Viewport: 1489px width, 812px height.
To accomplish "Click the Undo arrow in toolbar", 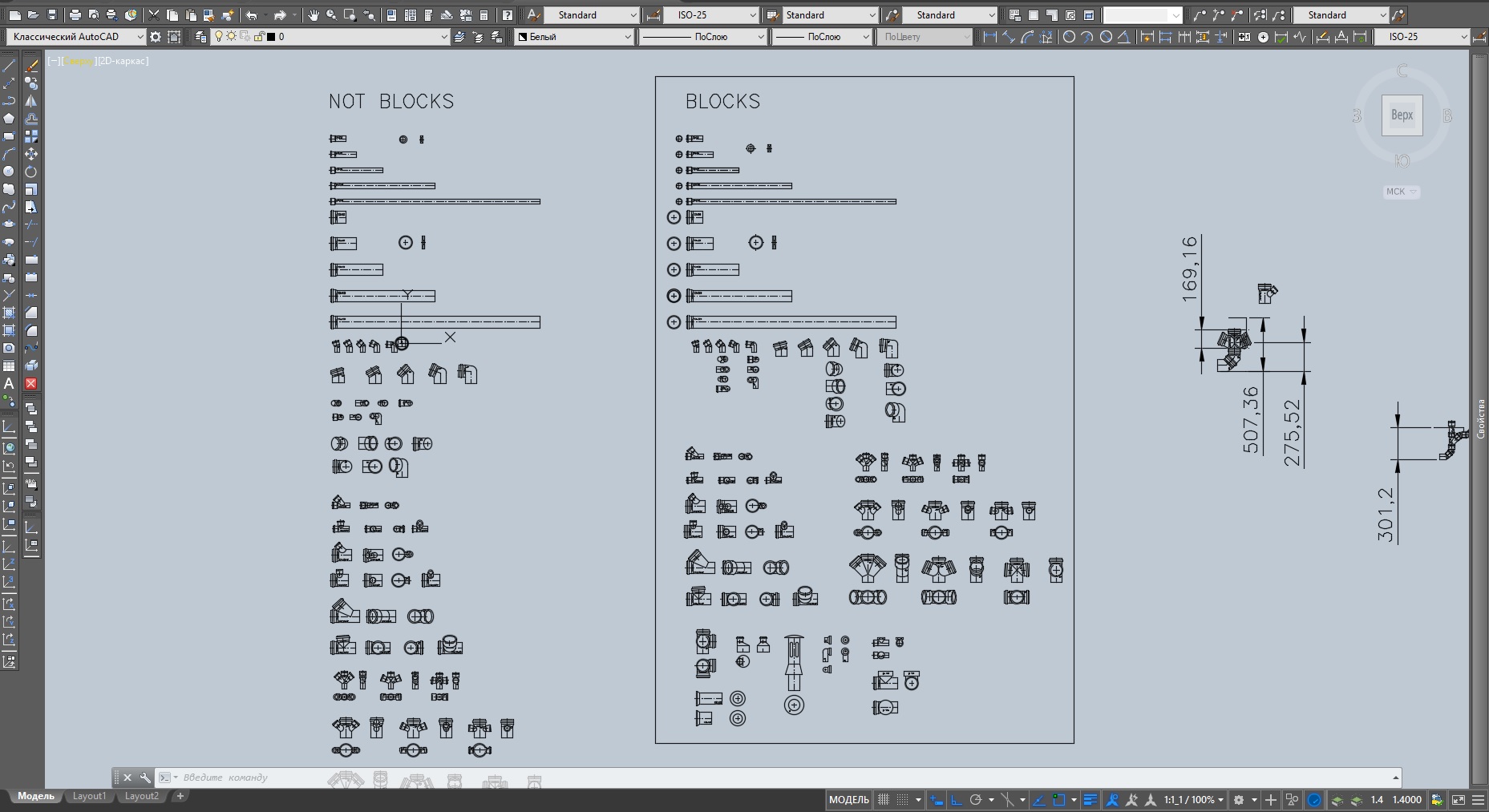I will tap(251, 15).
